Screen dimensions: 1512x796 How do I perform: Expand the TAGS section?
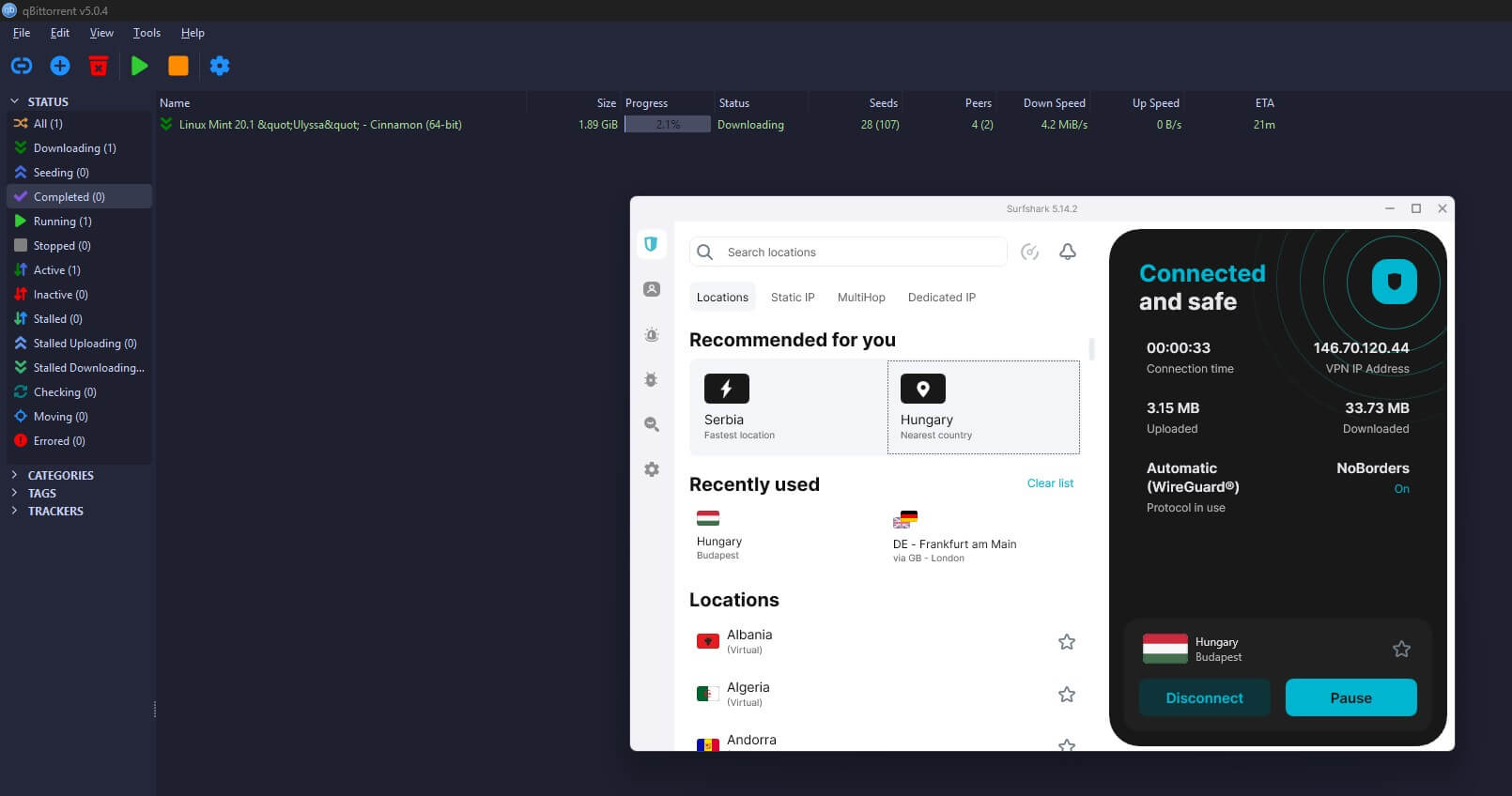coord(14,493)
